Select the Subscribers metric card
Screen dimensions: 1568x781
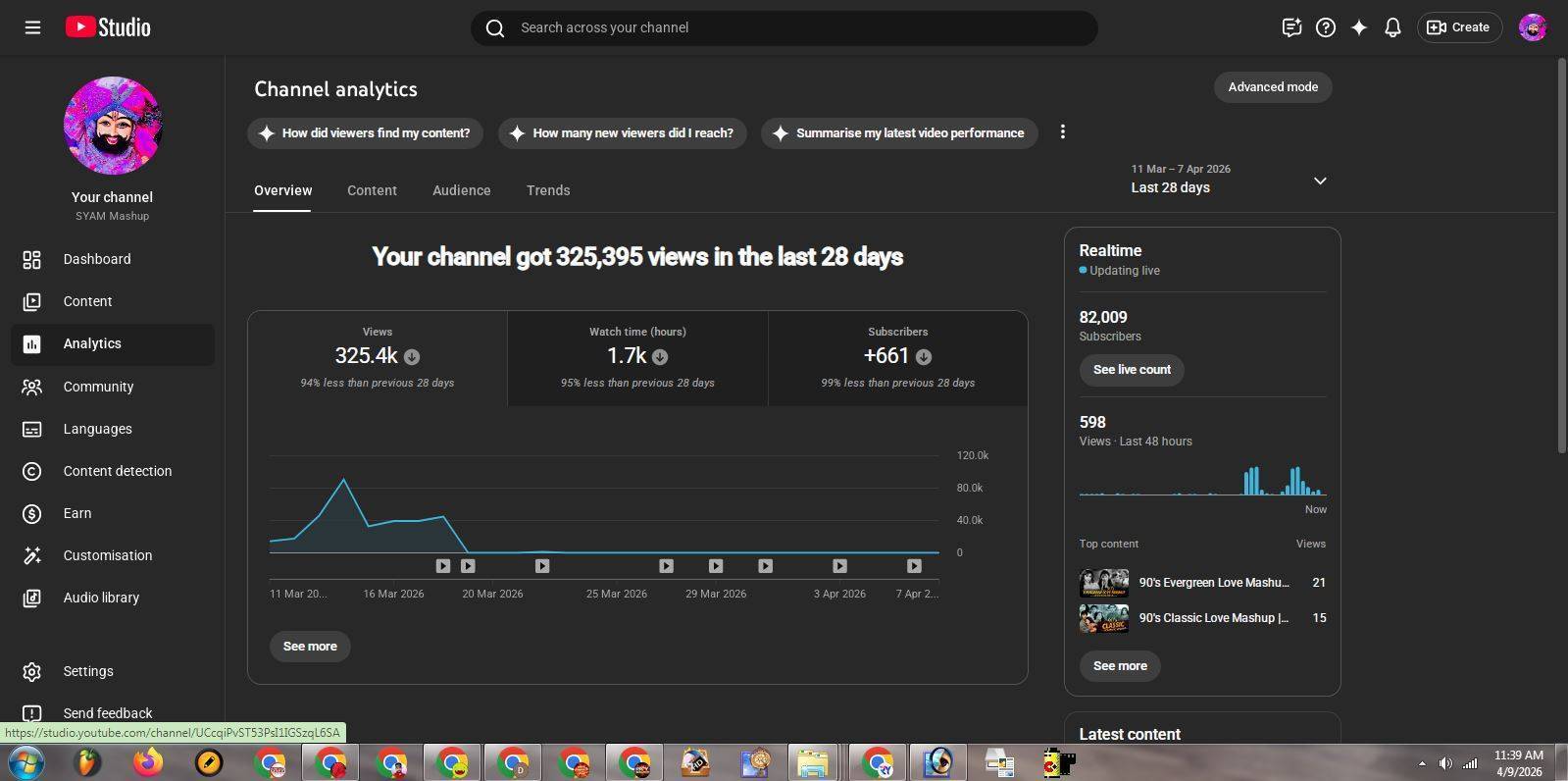(x=897, y=357)
